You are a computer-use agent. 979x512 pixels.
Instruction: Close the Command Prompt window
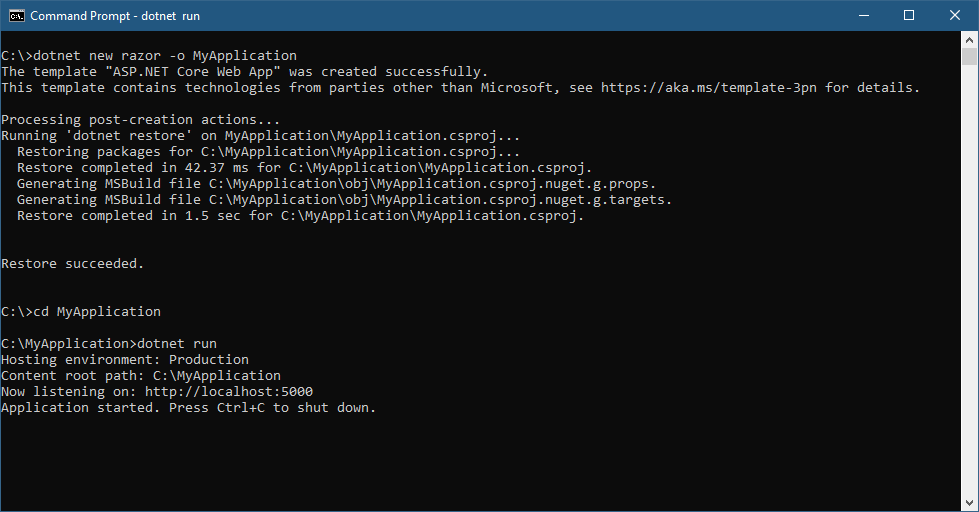click(955, 16)
